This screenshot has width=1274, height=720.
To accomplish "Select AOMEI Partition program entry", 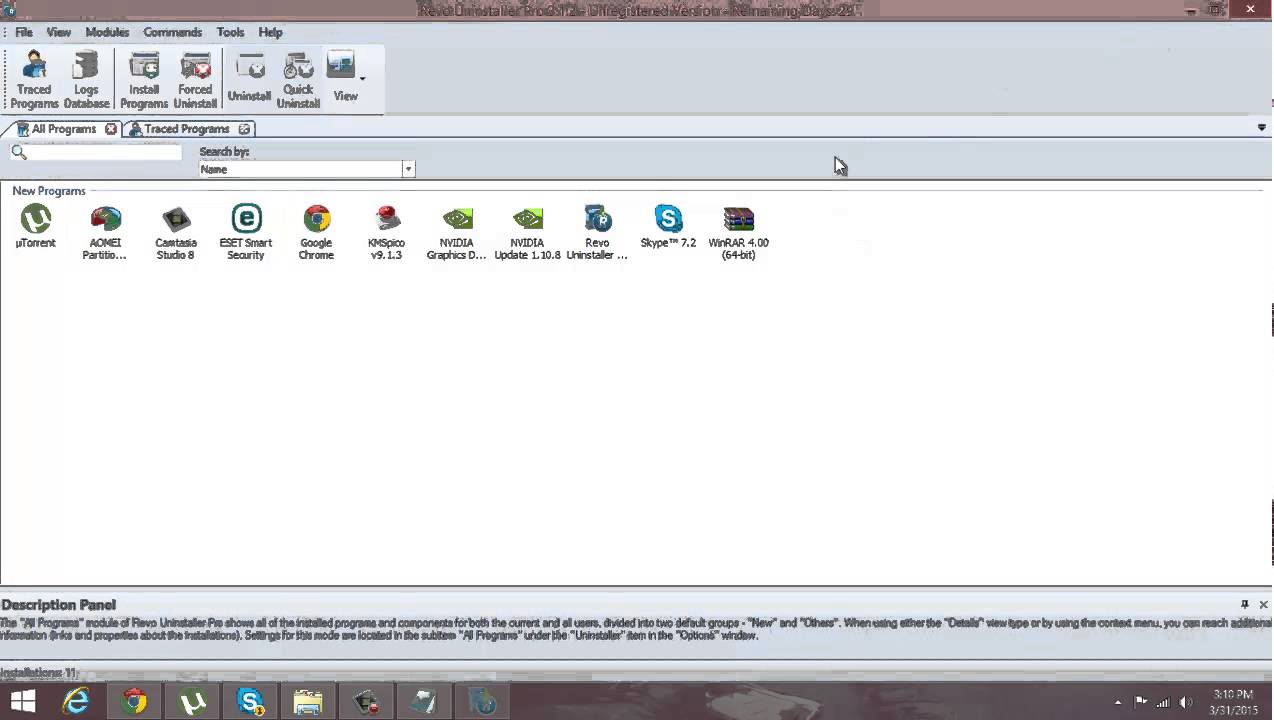I will [x=105, y=232].
